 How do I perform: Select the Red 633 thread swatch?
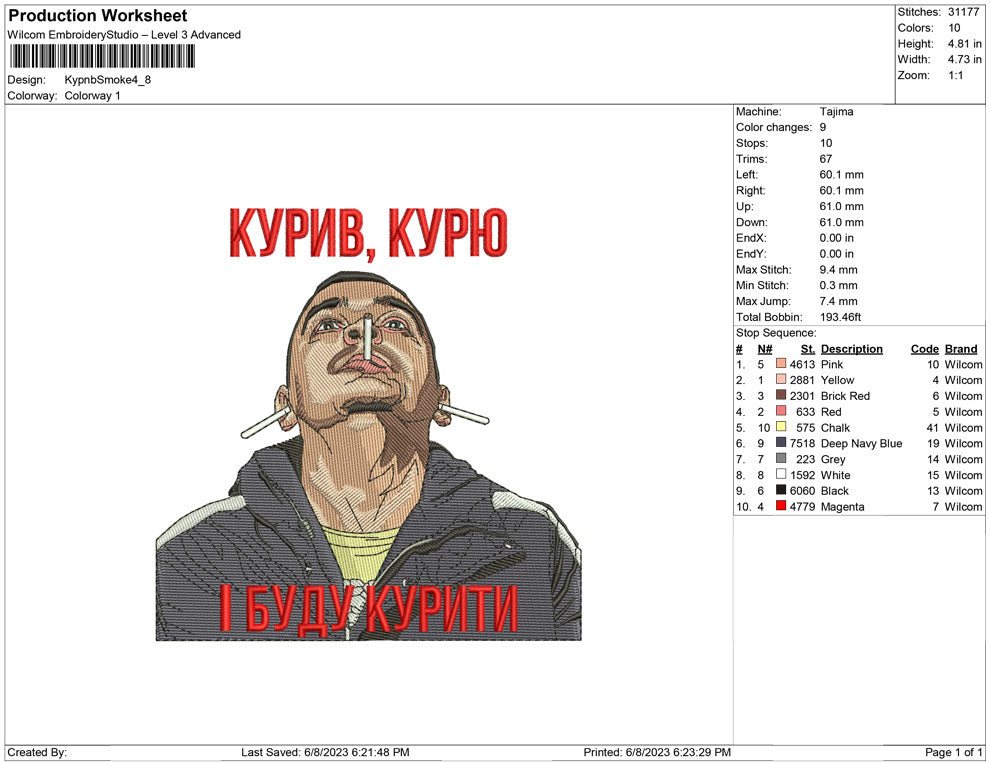[781, 411]
